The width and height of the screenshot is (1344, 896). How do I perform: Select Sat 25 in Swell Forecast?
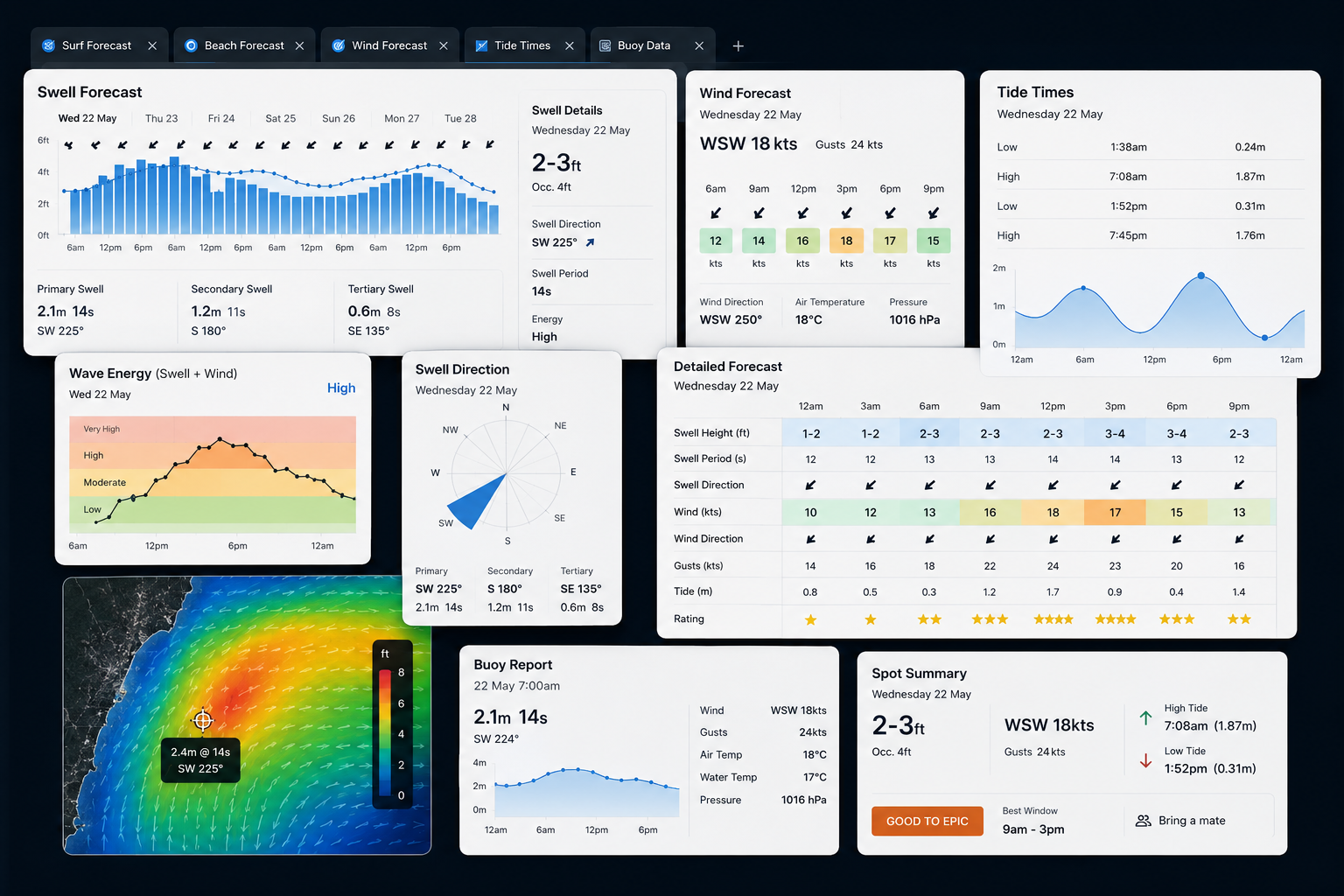(281, 118)
